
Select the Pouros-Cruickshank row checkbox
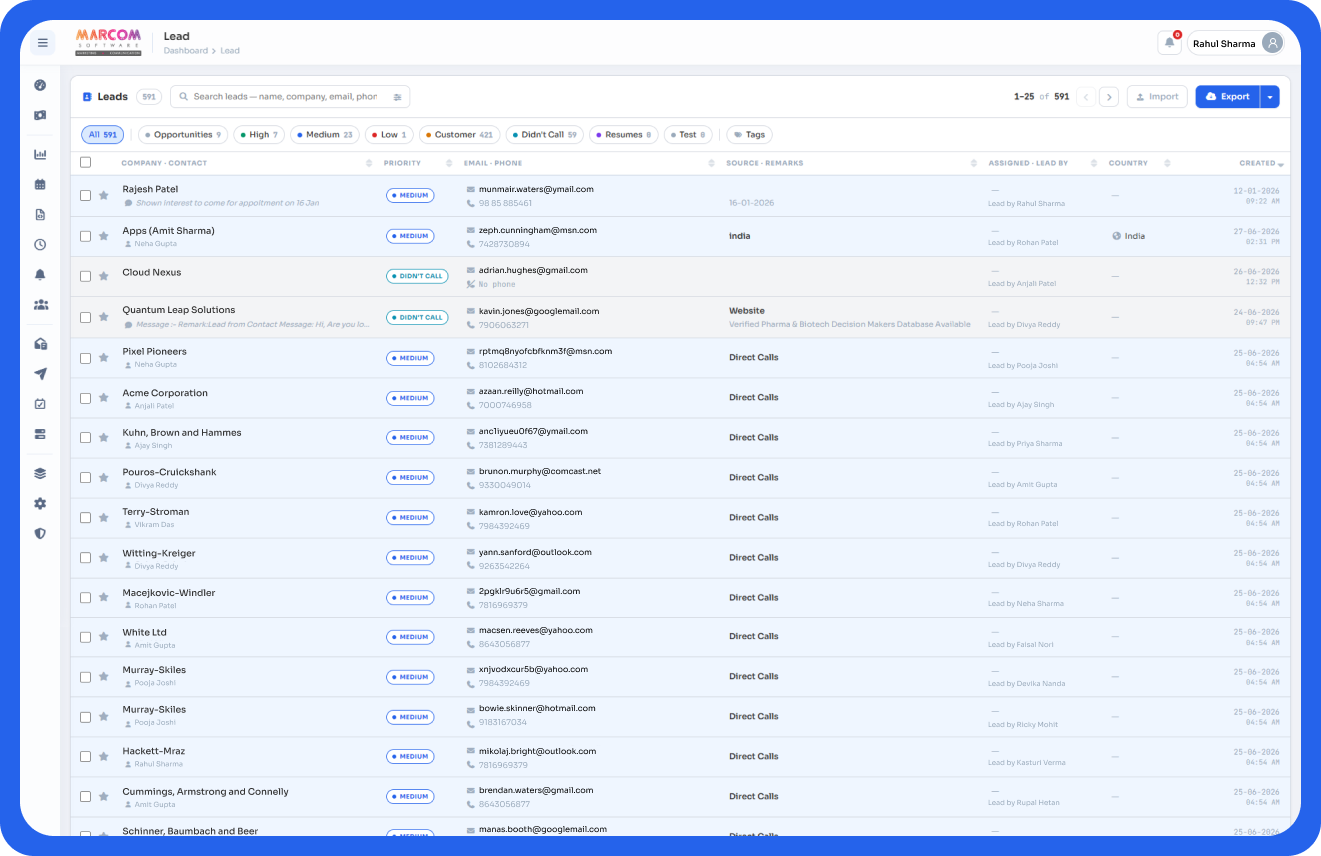pyautogui.click(x=86, y=478)
